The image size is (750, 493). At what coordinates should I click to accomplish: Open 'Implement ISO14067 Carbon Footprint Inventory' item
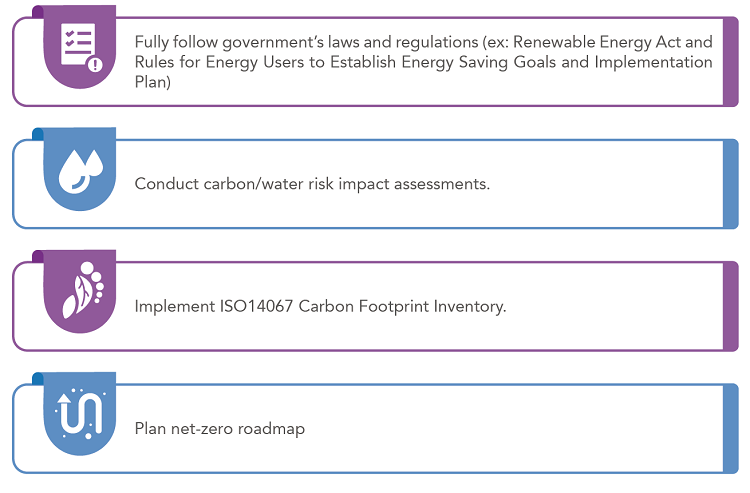tap(320, 306)
